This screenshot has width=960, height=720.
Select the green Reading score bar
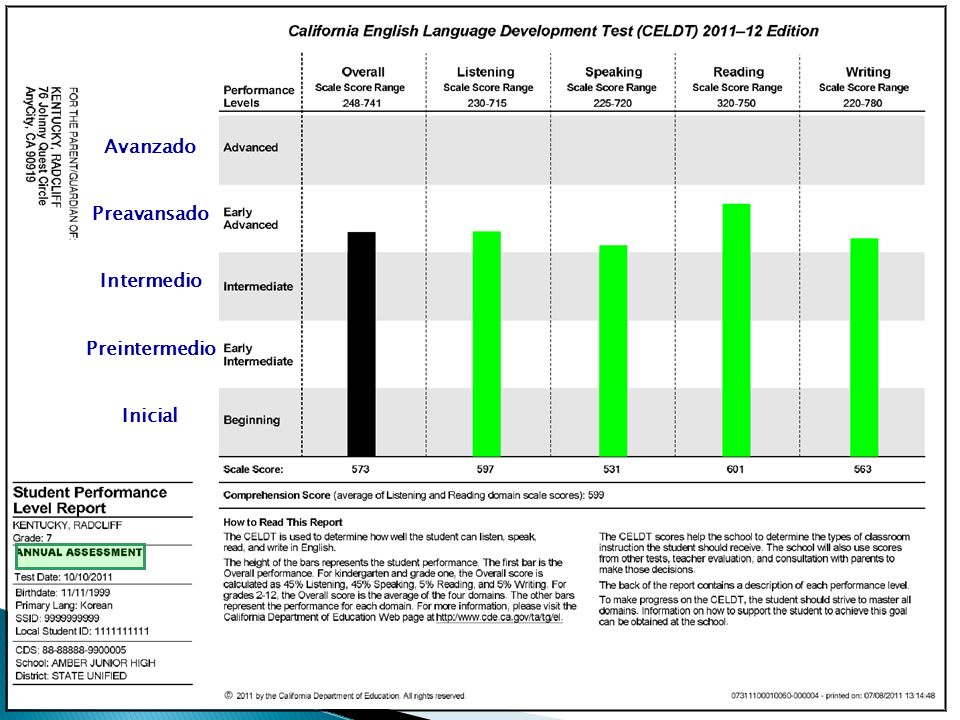tap(737, 330)
